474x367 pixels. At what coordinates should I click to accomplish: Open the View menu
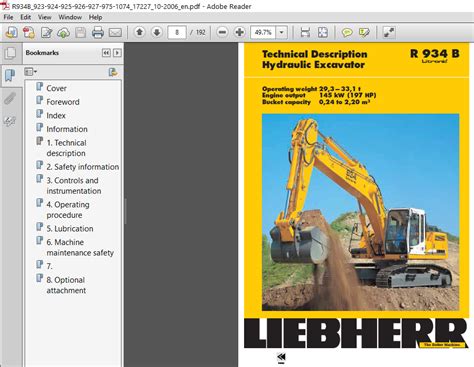(x=44, y=17)
